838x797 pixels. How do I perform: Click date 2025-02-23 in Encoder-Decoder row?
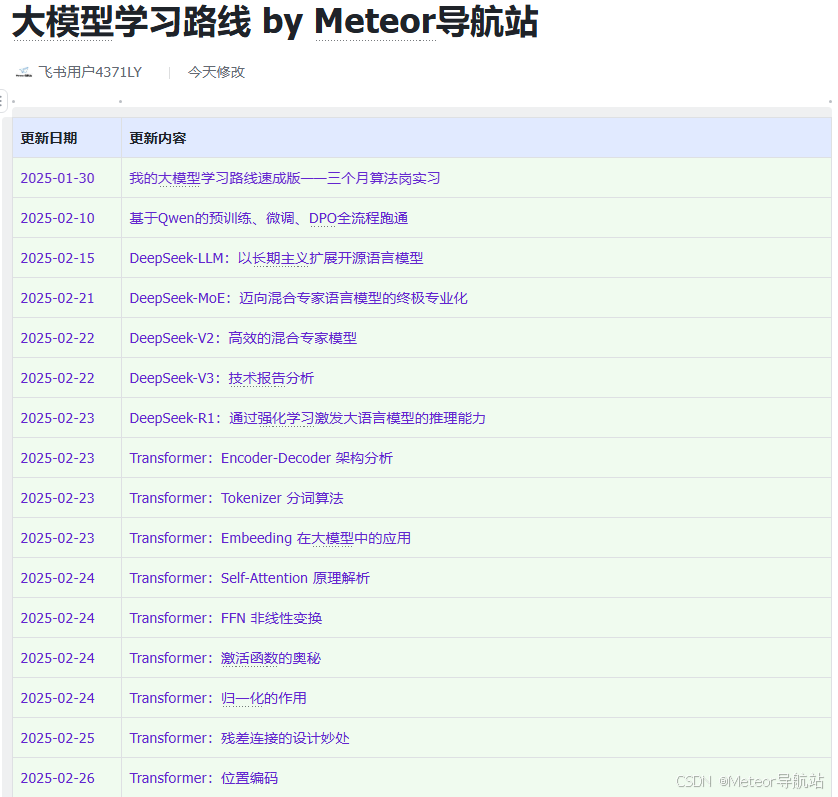(x=57, y=459)
